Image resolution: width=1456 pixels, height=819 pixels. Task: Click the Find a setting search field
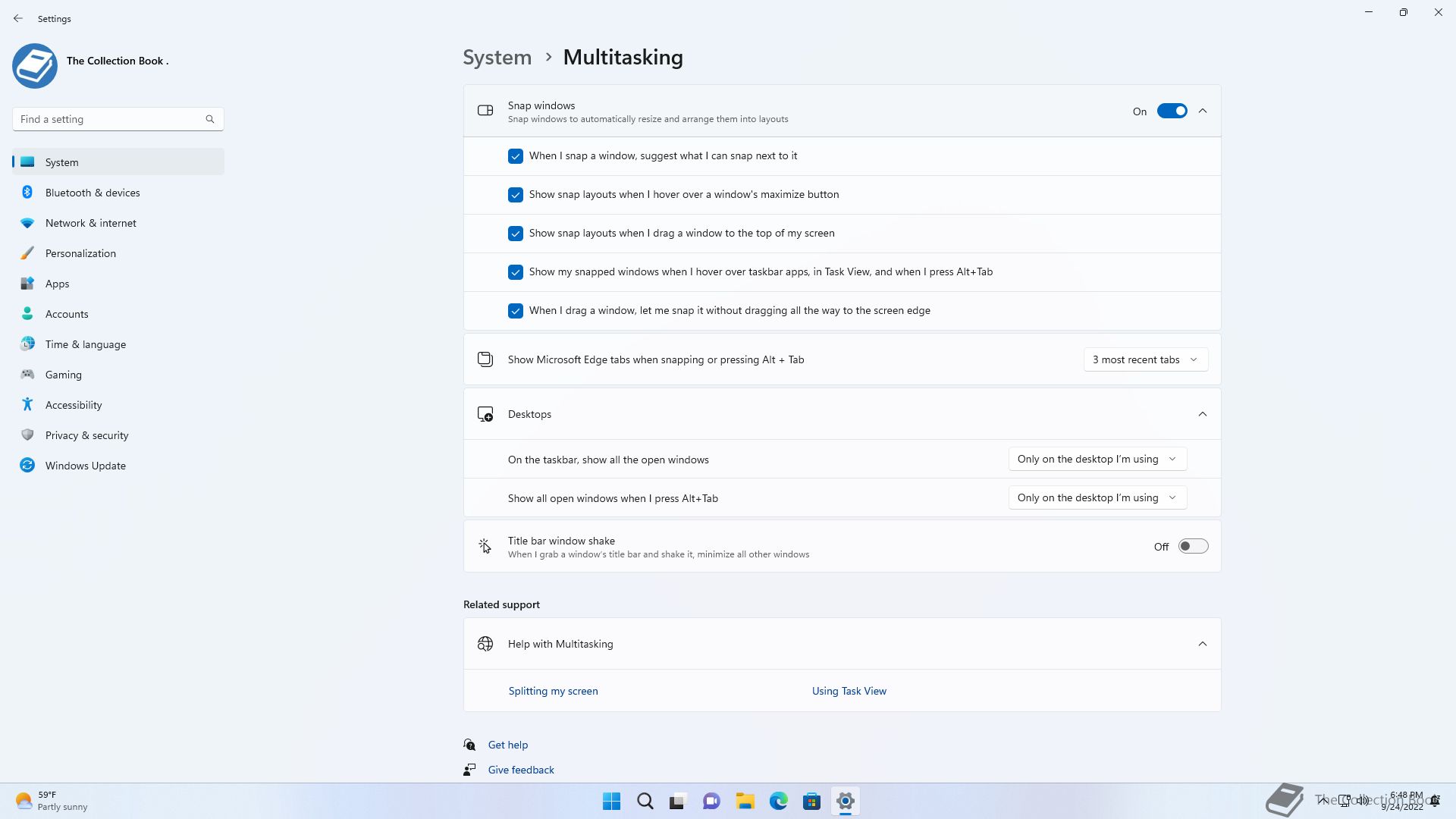(x=106, y=119)
